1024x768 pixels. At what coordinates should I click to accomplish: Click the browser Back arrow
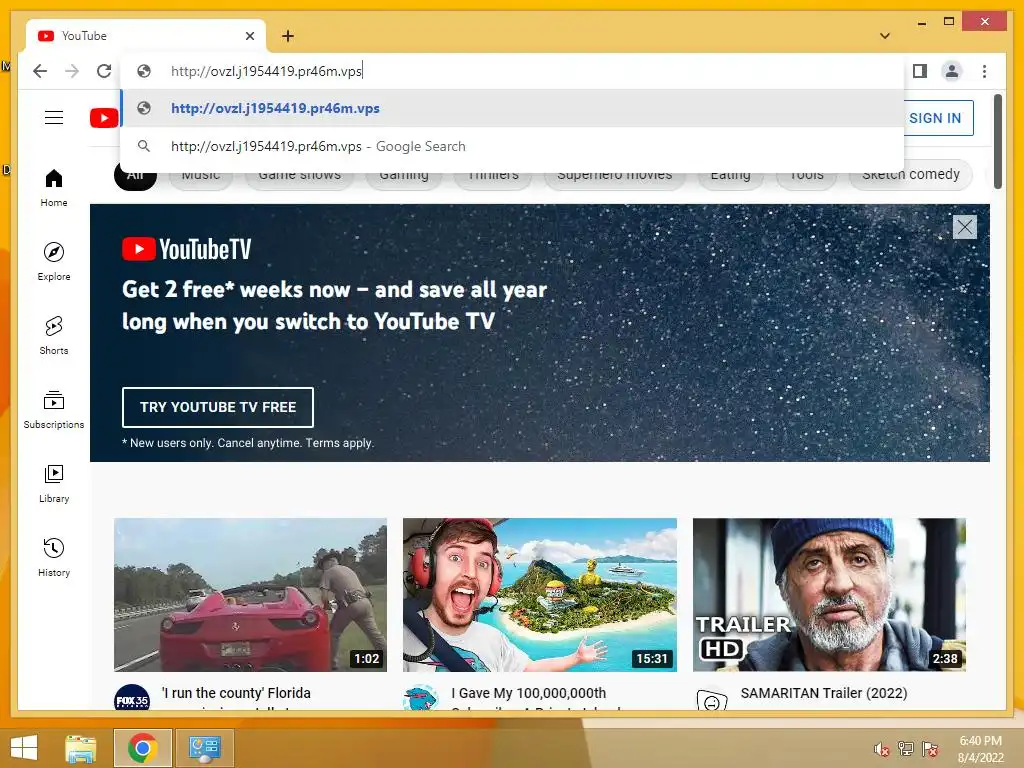click(x=40, y=71)
